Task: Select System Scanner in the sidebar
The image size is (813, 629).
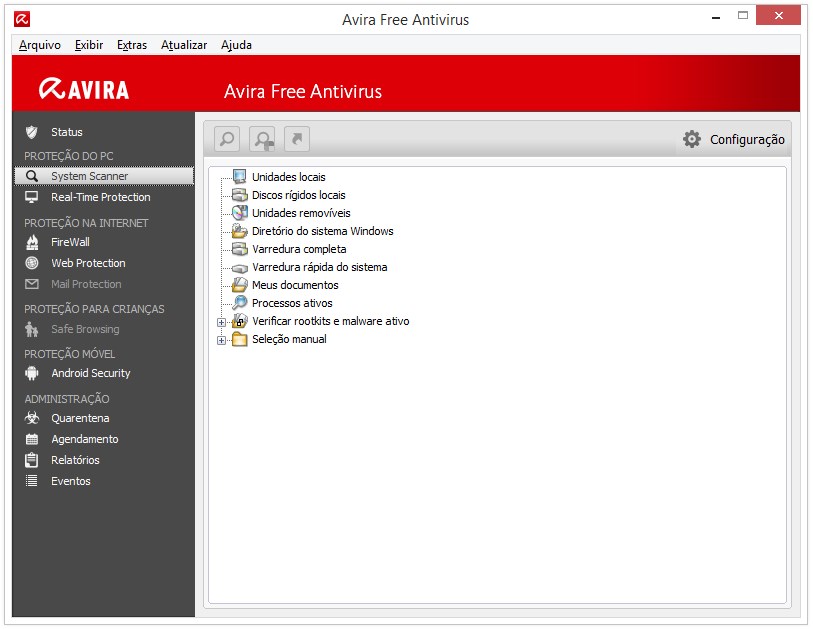Action: tap(103, 176)
